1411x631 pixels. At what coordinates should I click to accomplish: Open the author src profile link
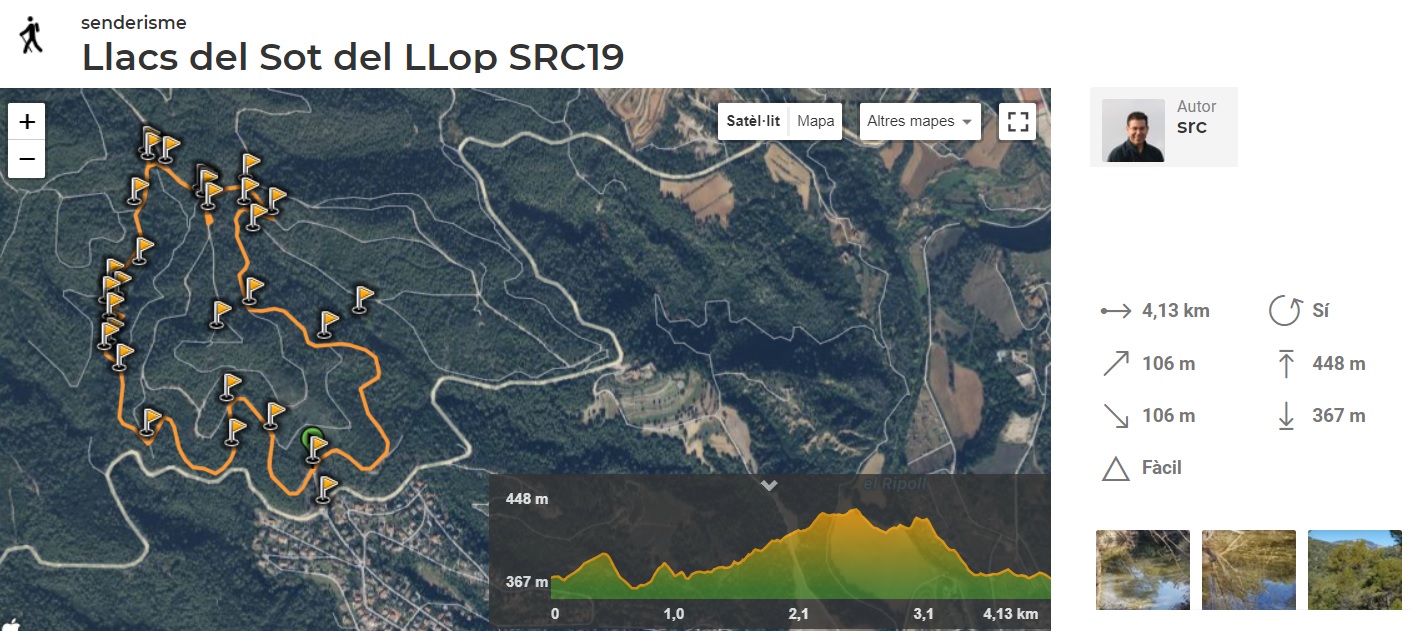pos(1192,127)
